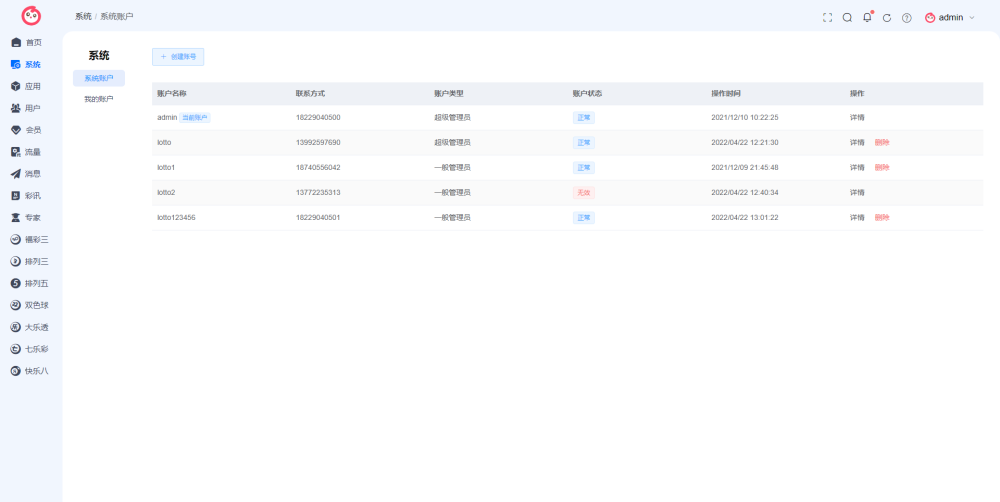Viewport: 1000px width, 502px height.
Task: Open the help question mark icon
Action: tap(906, 18)
